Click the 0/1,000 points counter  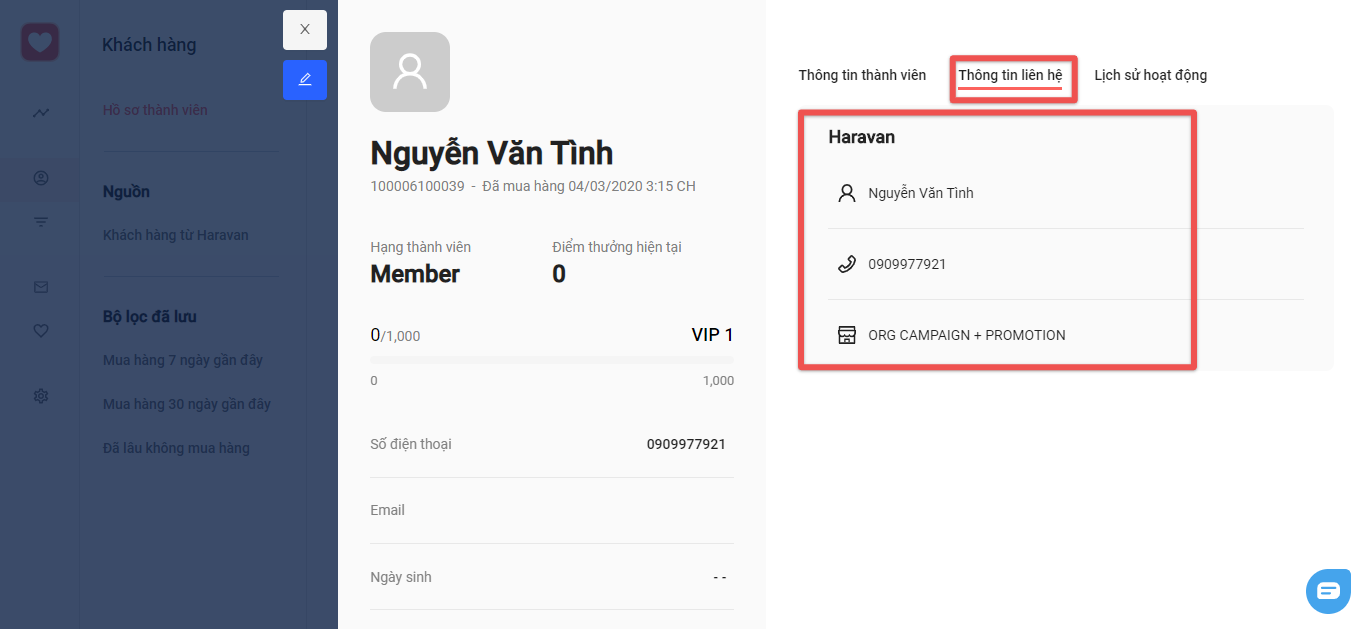[x=395, y=335]
